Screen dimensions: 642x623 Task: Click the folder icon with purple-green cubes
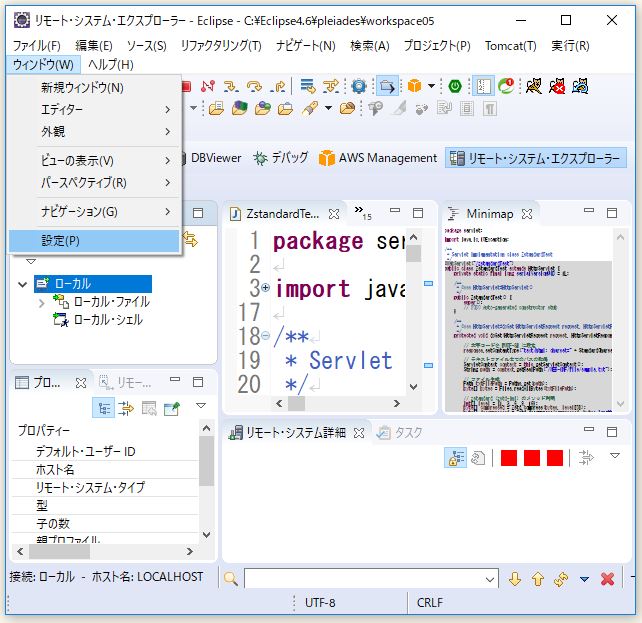click(x=240, y=108)
